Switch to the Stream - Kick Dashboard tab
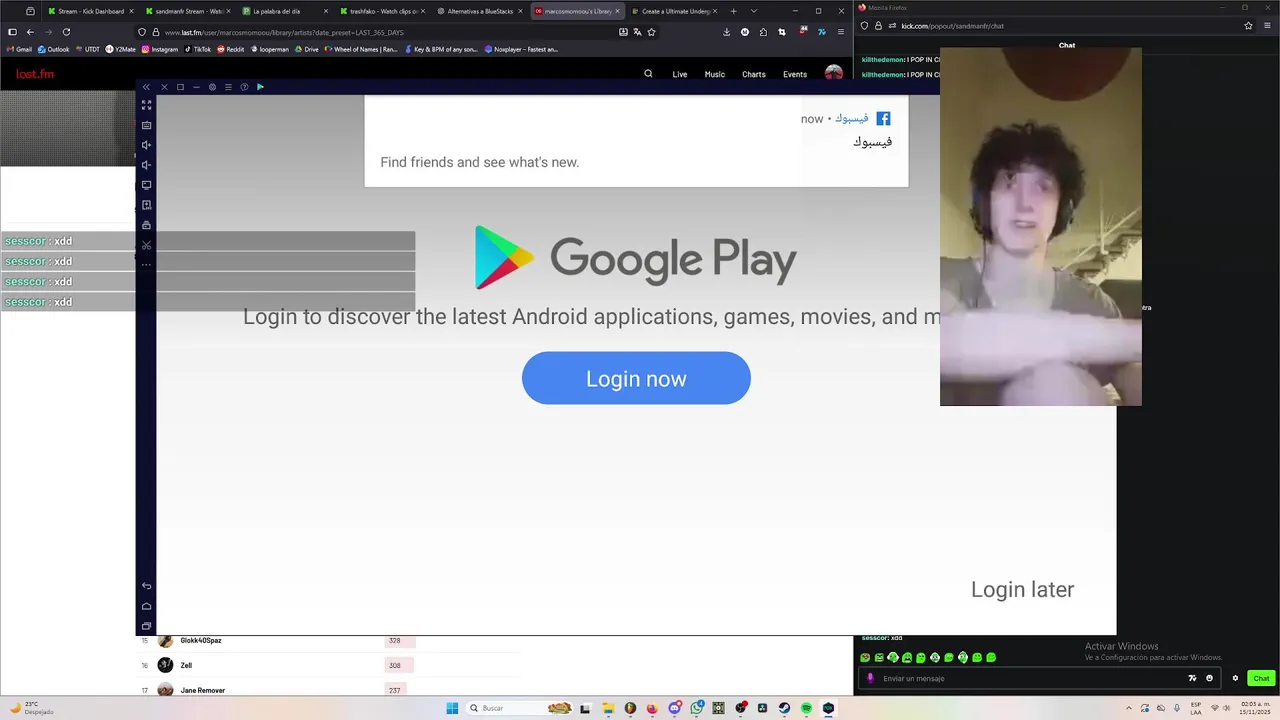The width and height of the screenshot is (1280, 720). [89, 11]
